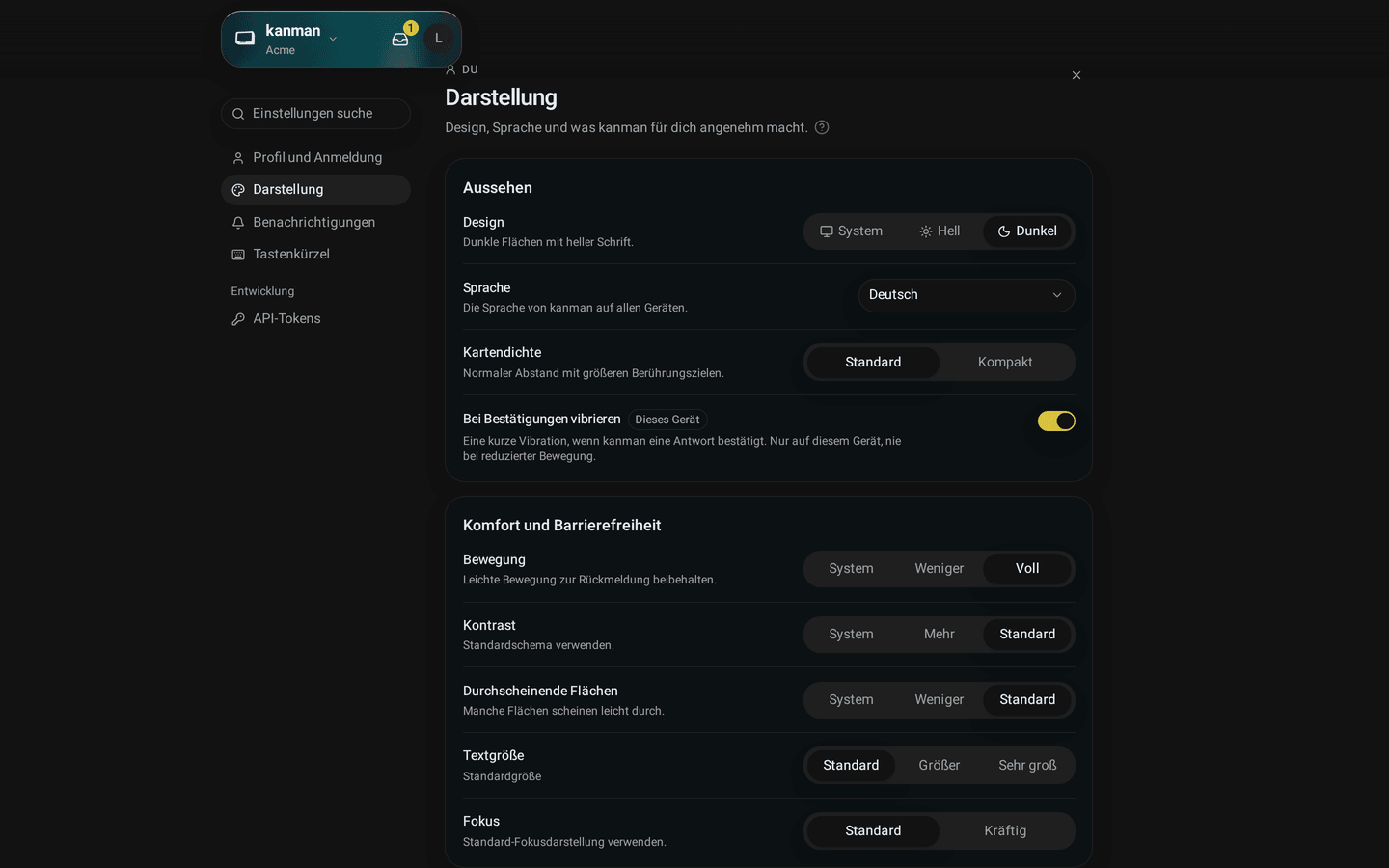Select System design option
This screenshot has width=1389, height=868.
tap(851, 231)
